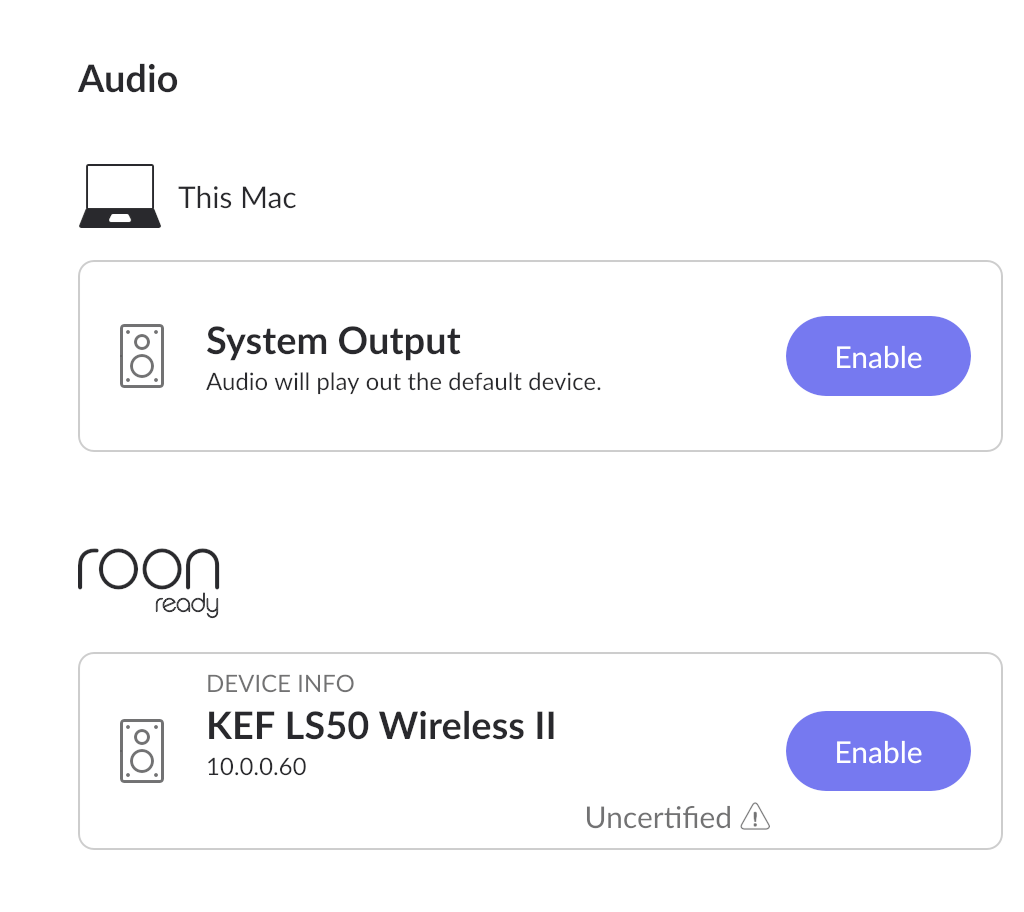
Task: Open the DEVICE INFO label
Action: pyautogui.click(x=280, y=683)
